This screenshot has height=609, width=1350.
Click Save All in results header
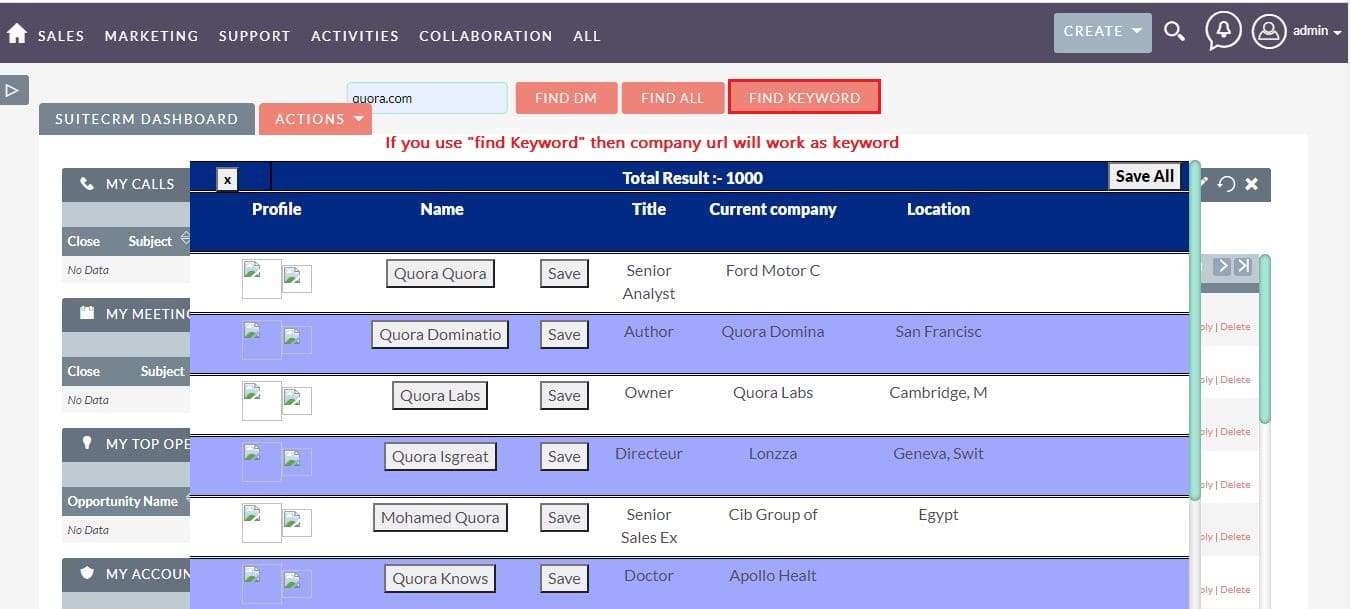click(x=1145, y=176)
